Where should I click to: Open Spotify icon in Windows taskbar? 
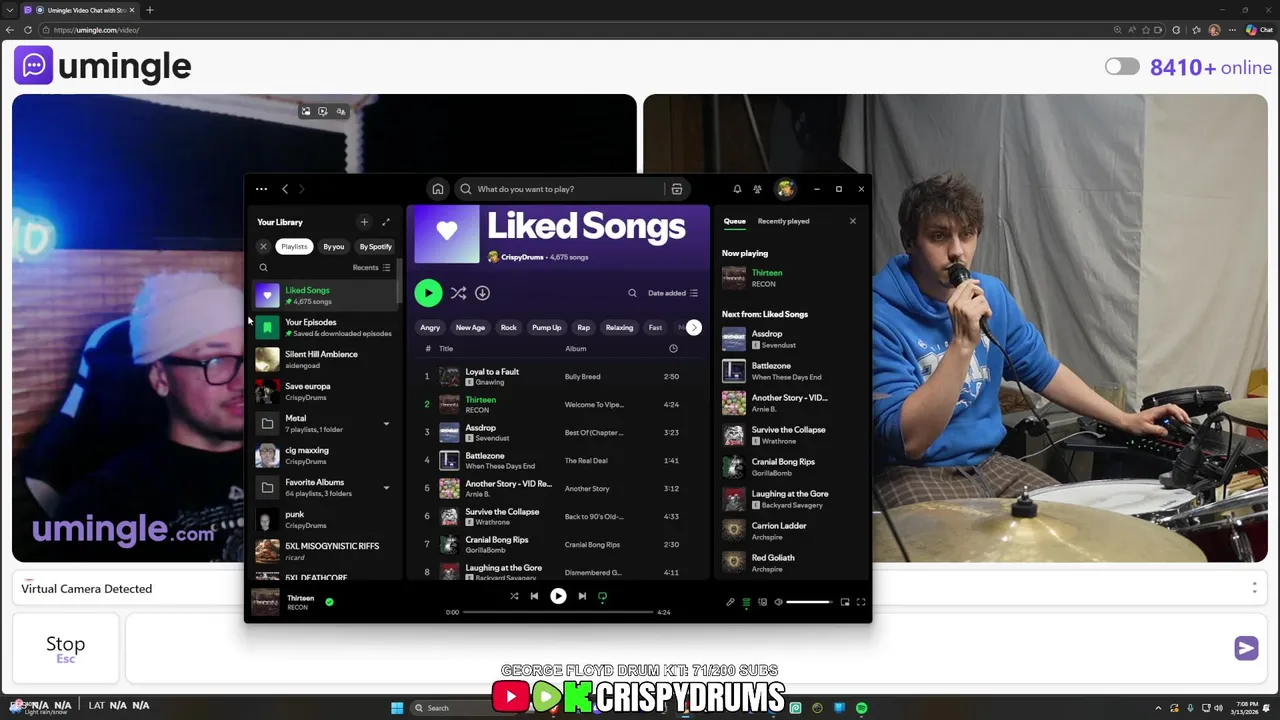click(861, 708)
